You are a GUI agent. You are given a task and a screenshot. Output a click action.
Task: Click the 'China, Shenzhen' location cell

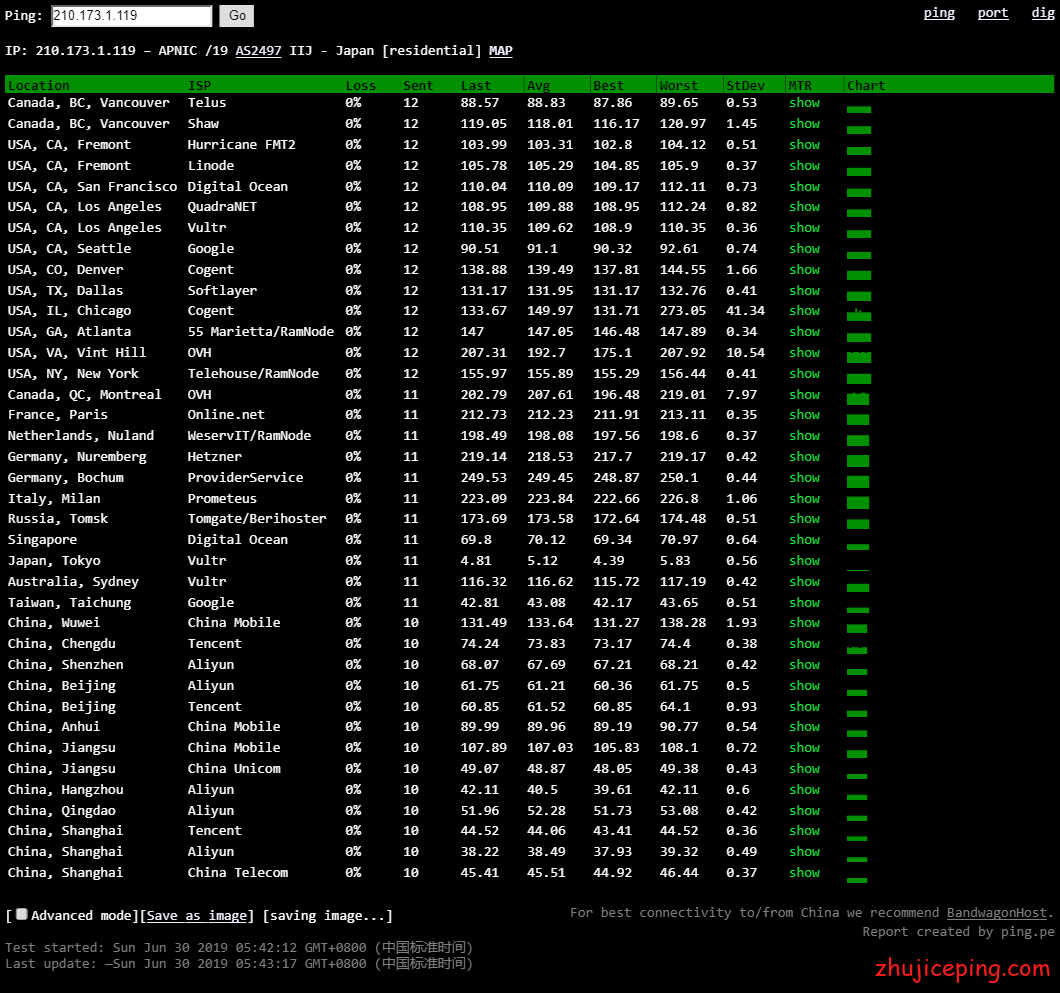(x=66, y=665)
